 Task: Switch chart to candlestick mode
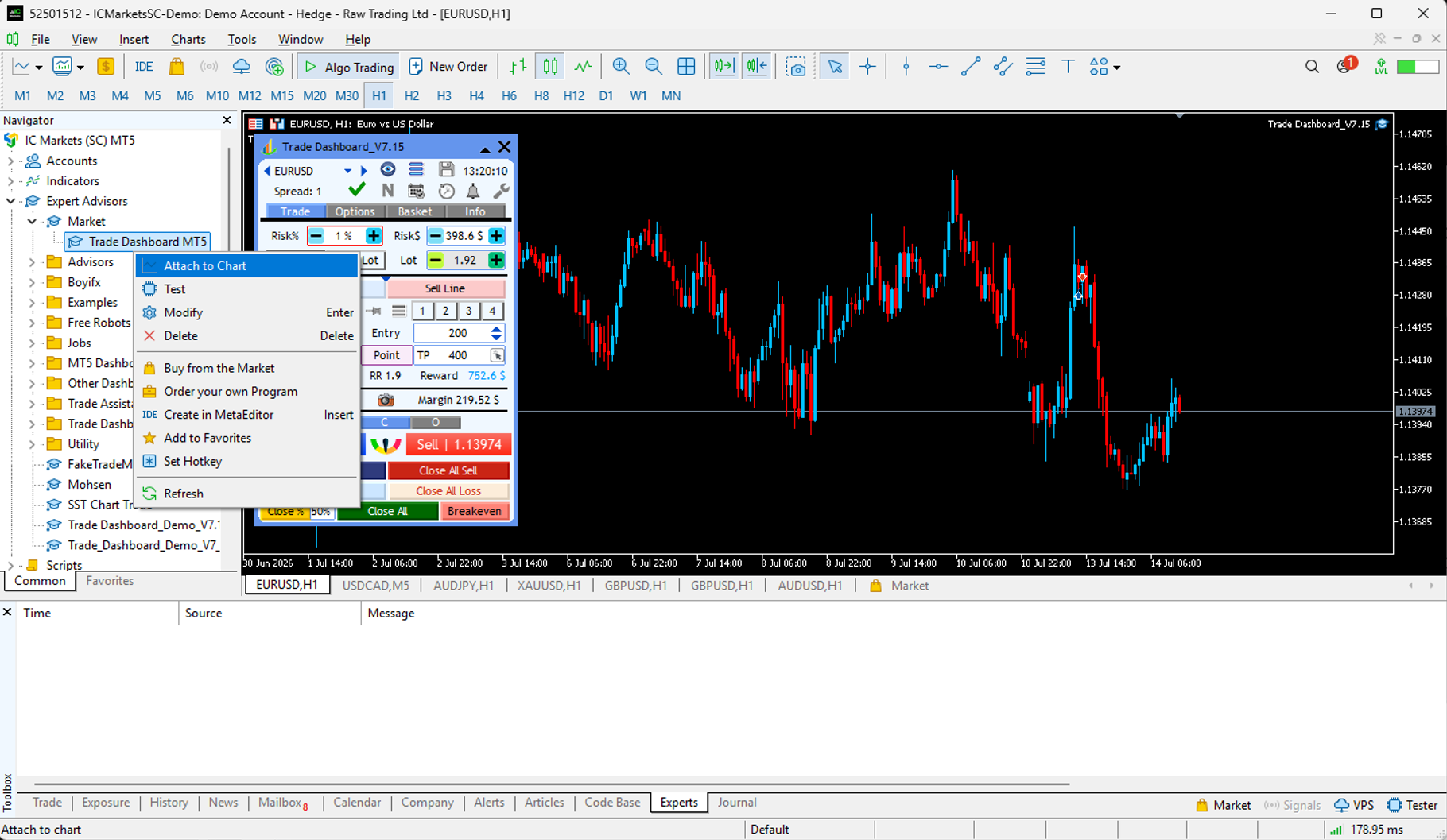550,67
